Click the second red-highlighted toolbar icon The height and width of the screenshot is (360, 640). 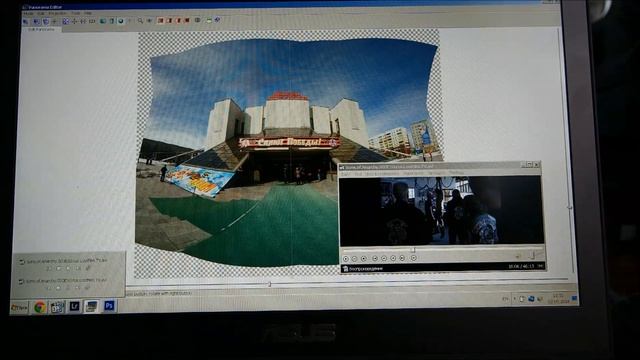click(169, 20)
